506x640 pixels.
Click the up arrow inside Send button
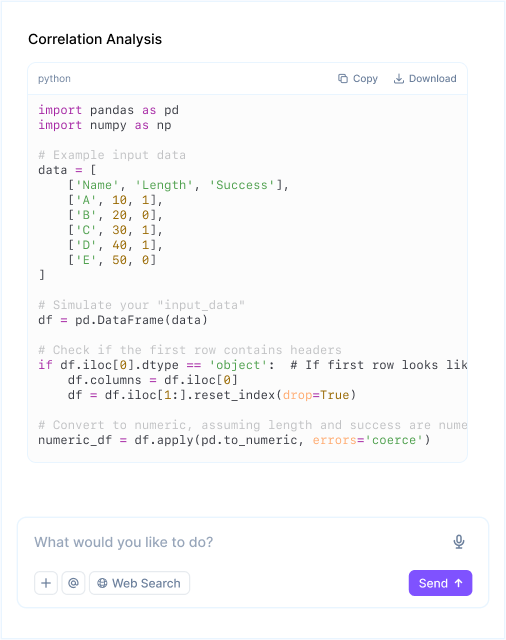(459, 583)
